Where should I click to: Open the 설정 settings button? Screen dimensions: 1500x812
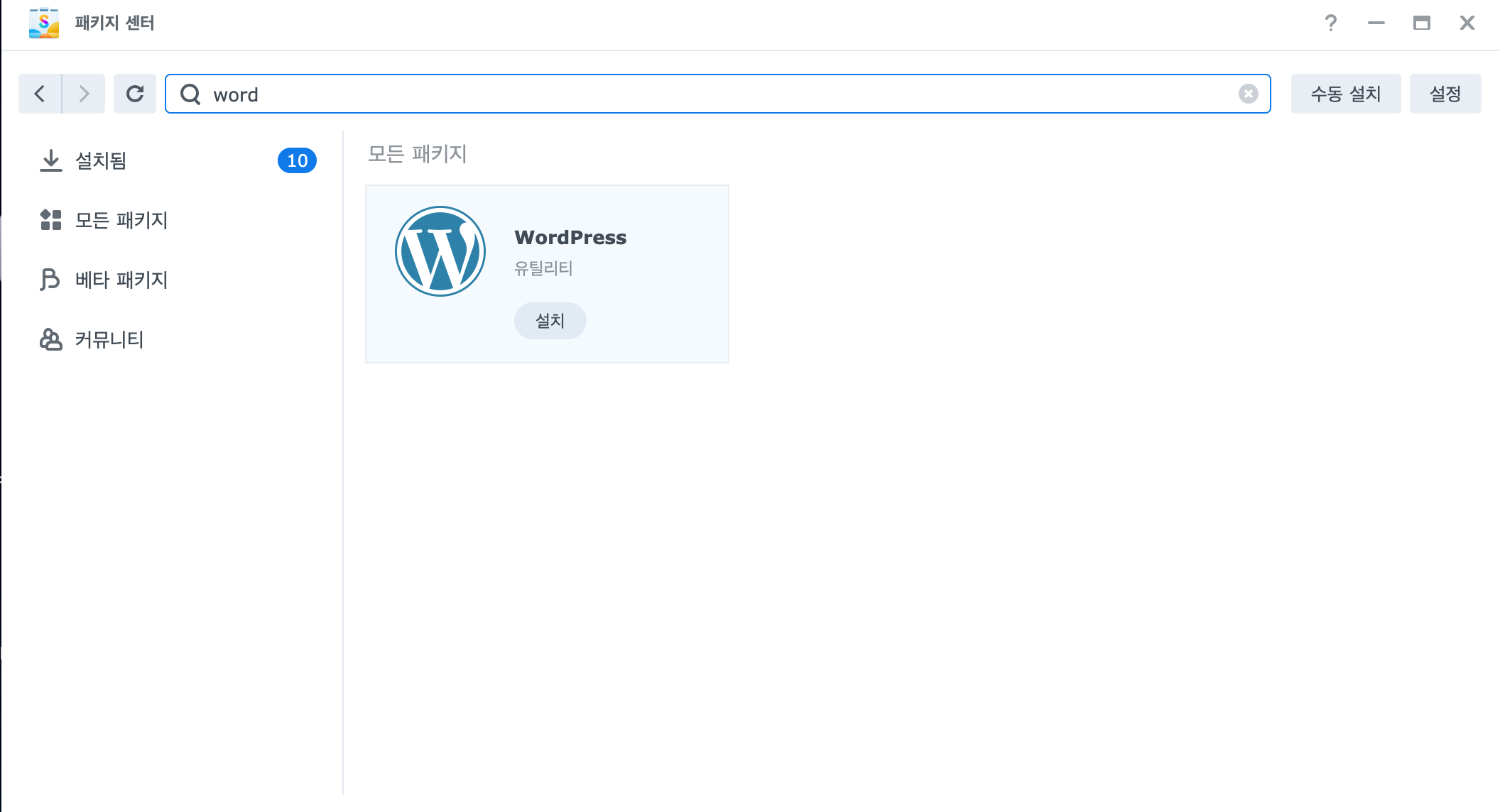click(1445, 94)
